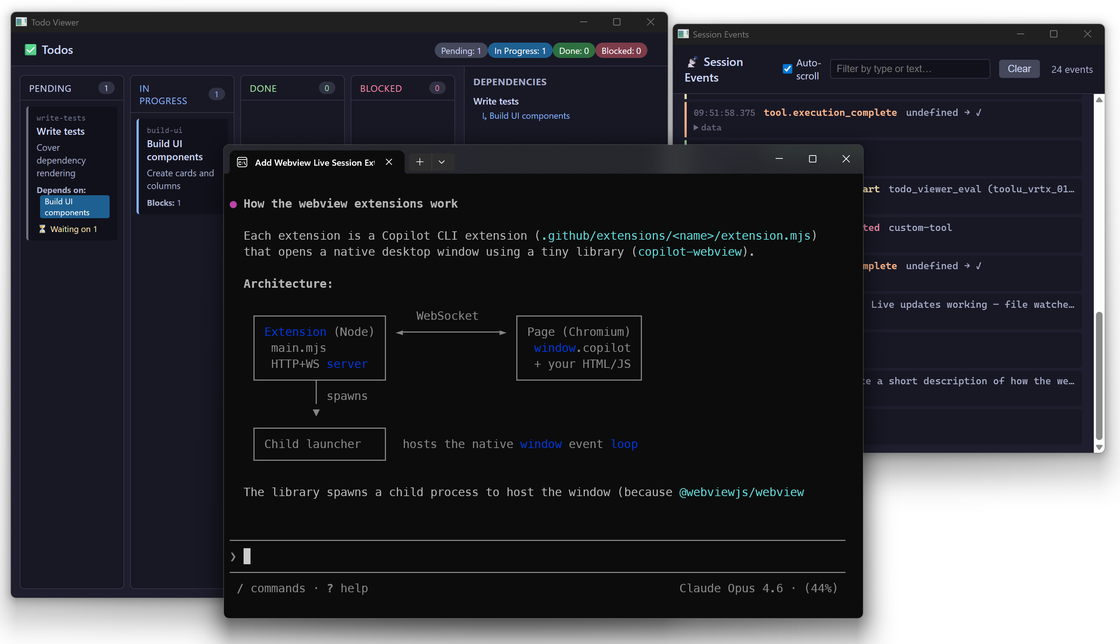Click the pending count badge showing 1

pyautogui.click(x=106, y=89)
